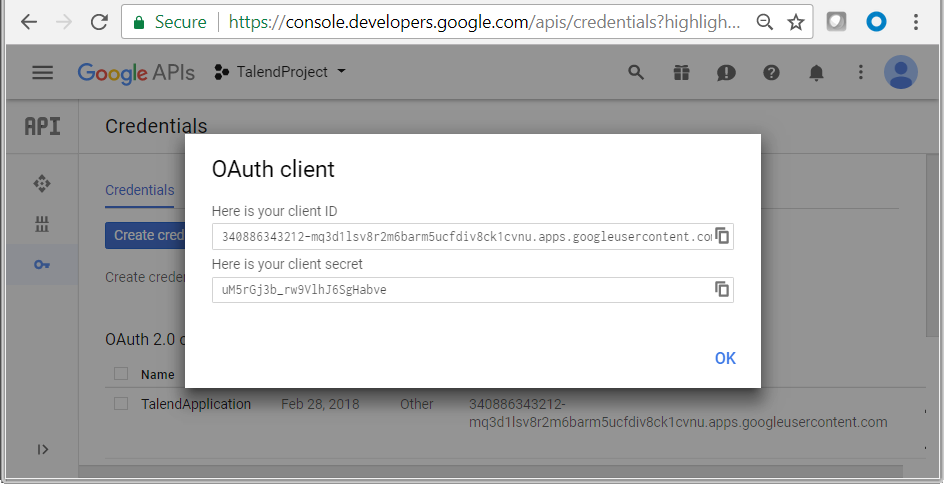Click the Feb 28, 2018 creation date
The width and height of the screenshot is (944, 484).
pyautogui.click(x=320, y=404)
